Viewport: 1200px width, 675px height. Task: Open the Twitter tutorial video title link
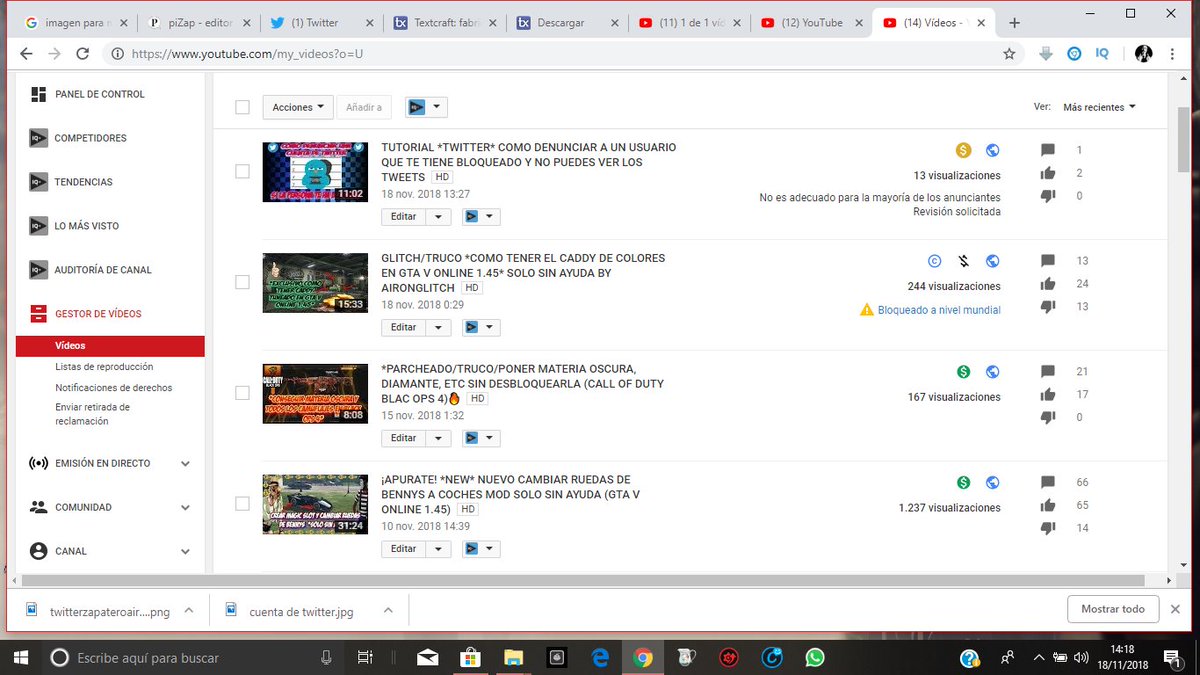[x=529, y=162]
